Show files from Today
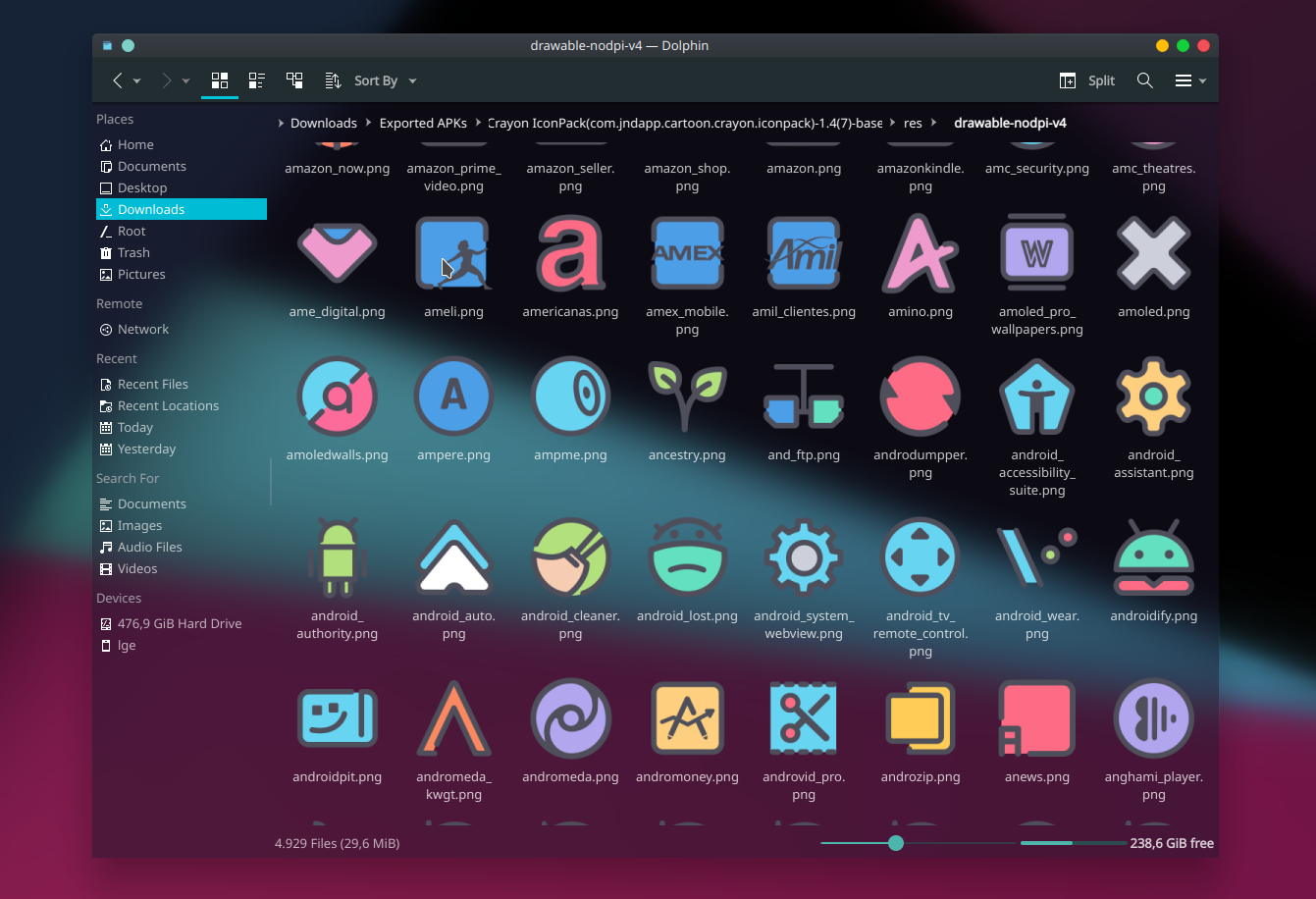The height and width of the screenshot is (899, 1316). (182, 427)
